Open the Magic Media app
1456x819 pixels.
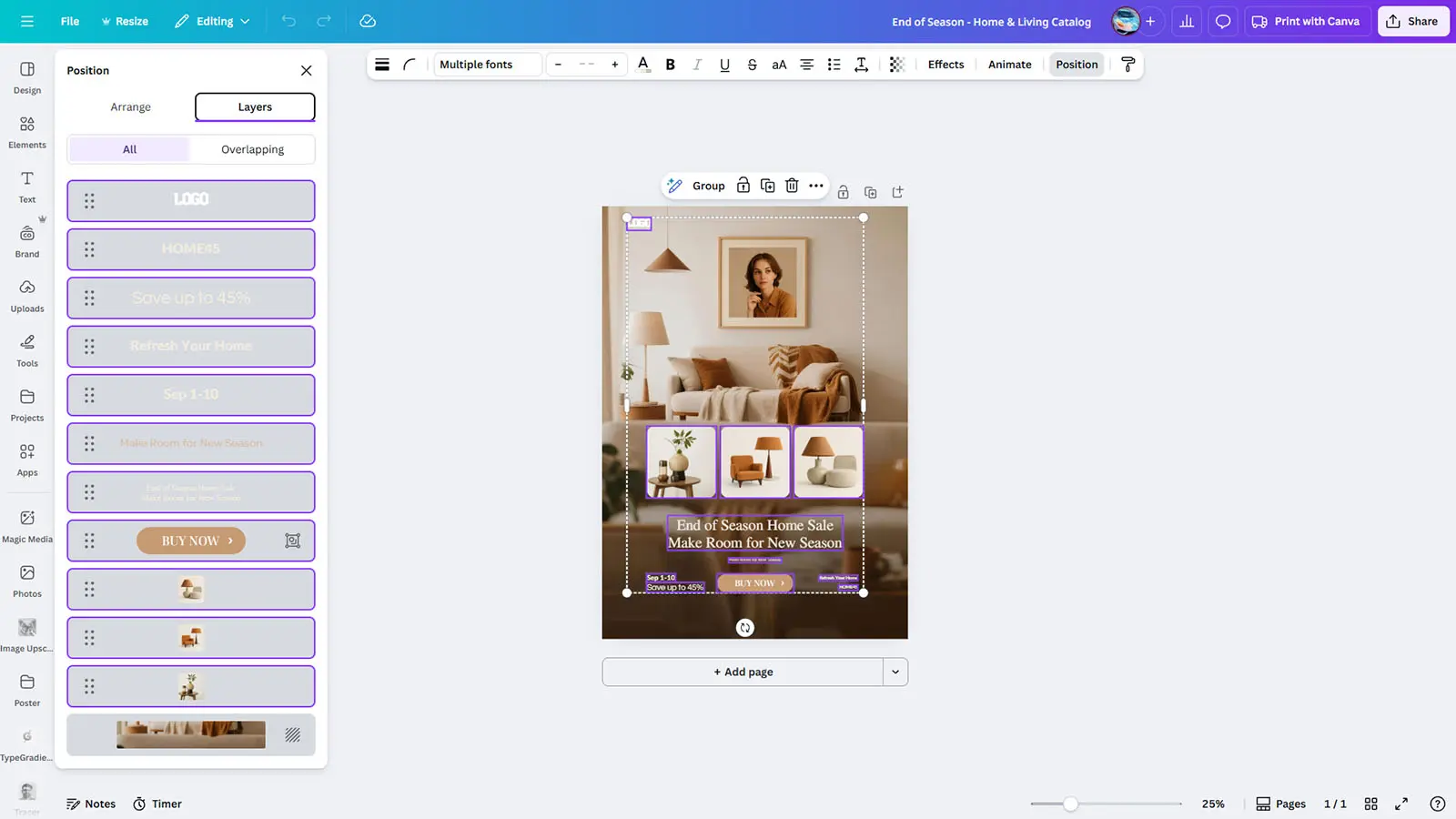pyautogui.click(x=27, y=526)
